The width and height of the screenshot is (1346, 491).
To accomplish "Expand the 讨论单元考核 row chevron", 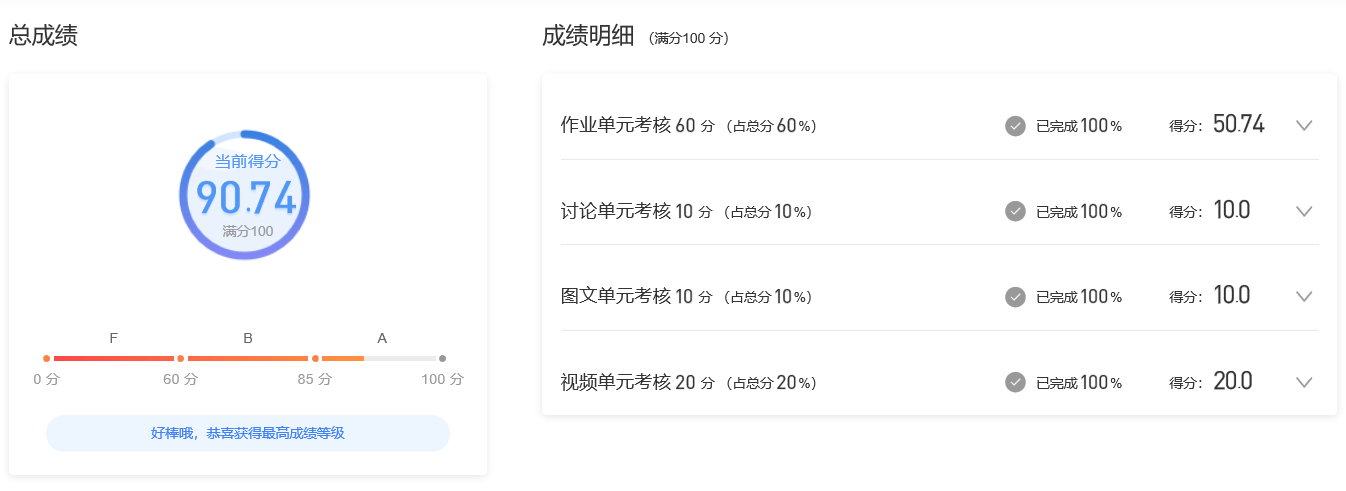I will 1303,211.
